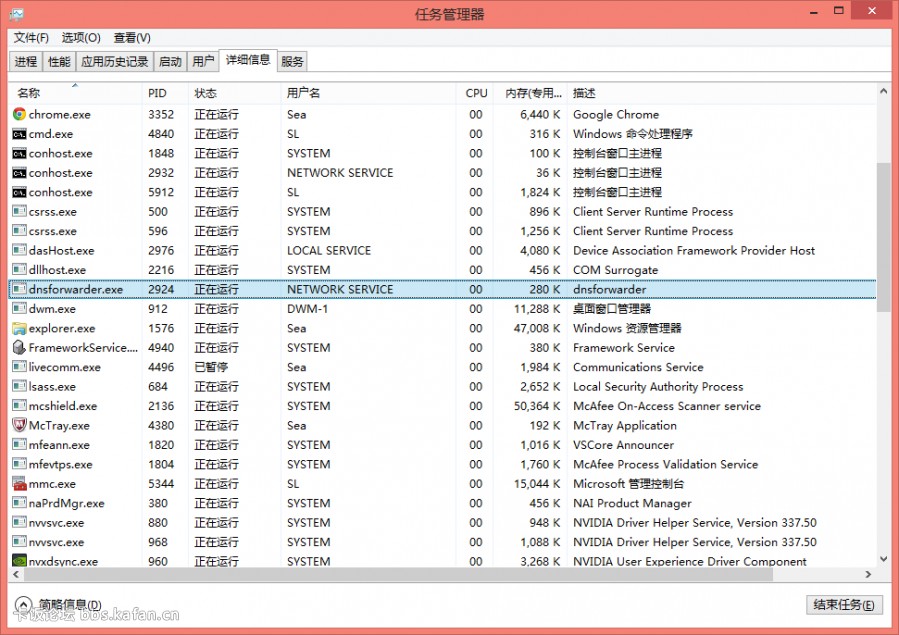
Task: Sort by the 名称 column header
Action: click(76, 93)
